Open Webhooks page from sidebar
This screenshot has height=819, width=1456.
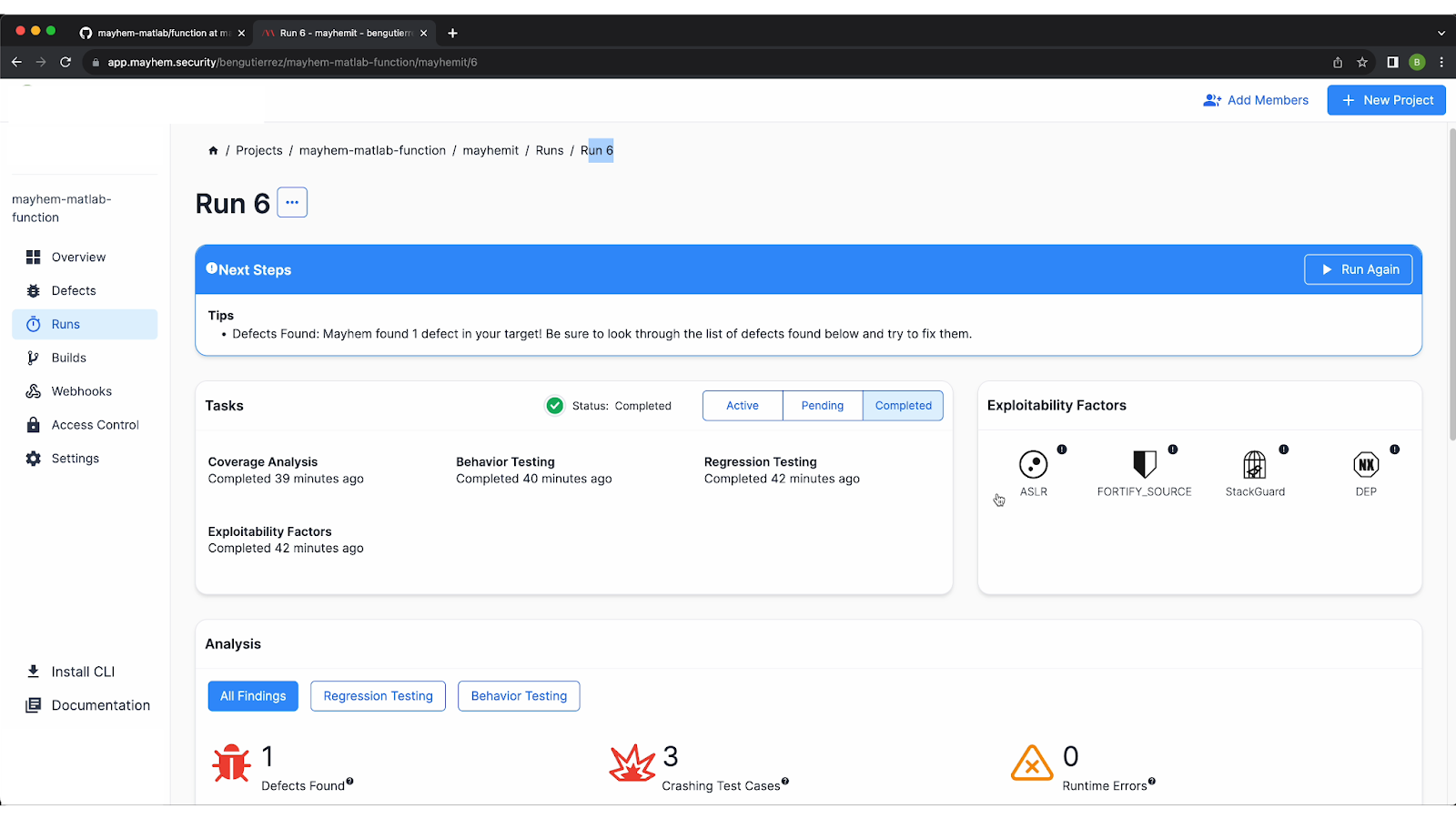click(x=85, y=391)
